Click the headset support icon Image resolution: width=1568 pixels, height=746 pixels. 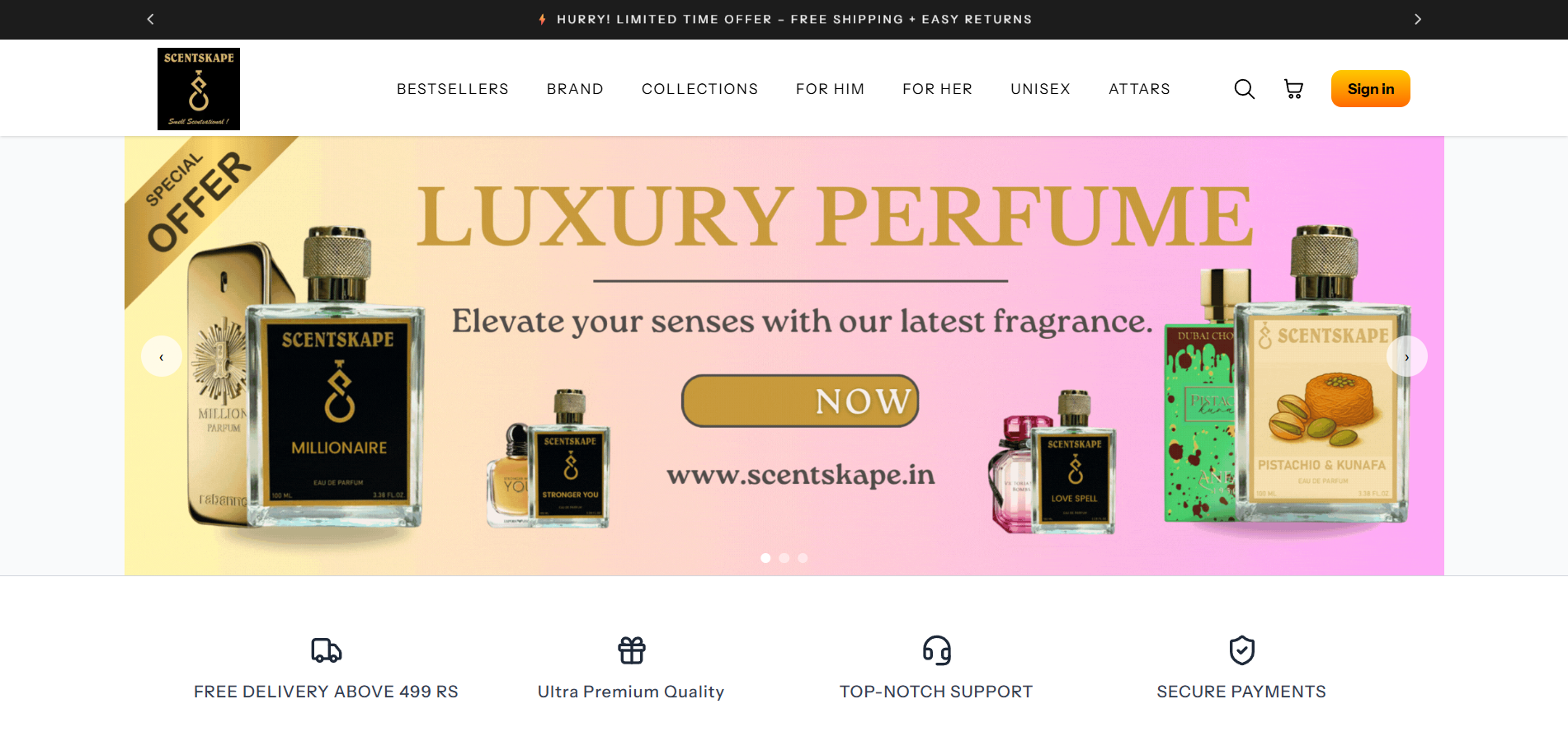[x=937, y=650]
